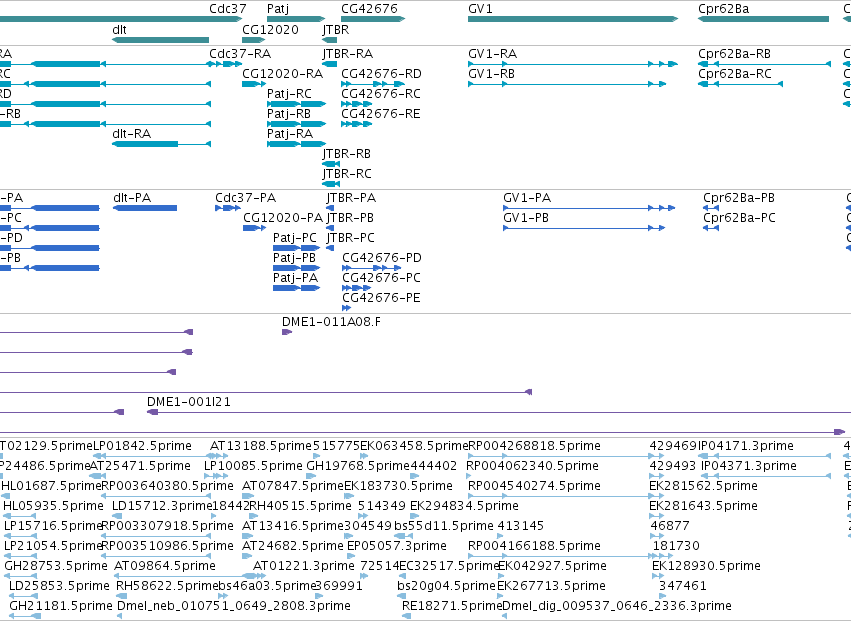Select the CG42676-RD transcript label
The height and width of the screenshot is (621, 851).
pyautogui.click(x=381, y=73)
